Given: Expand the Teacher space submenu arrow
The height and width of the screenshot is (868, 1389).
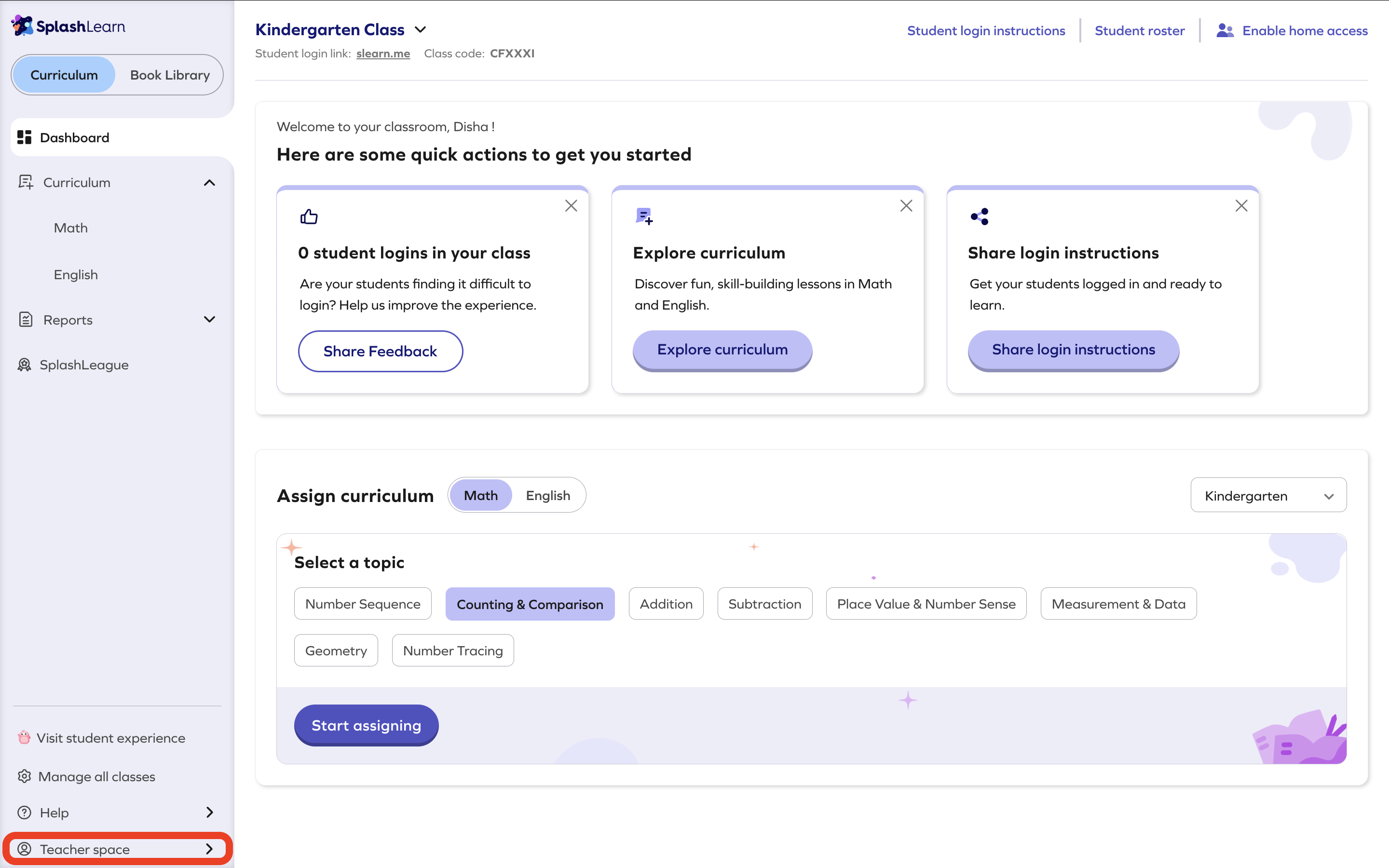Looking at the screenshot, I should tap(209, 849).
